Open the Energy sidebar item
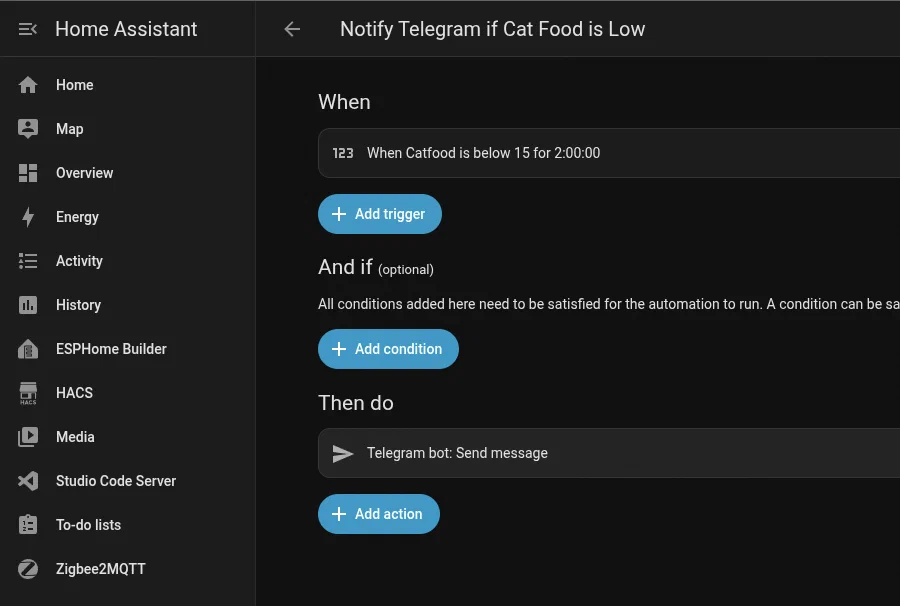The width and height of the screenshot is (900, 606). [77, 217]
